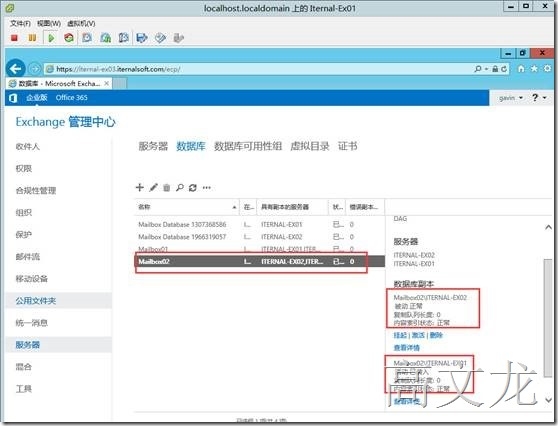Switch to the 虚拟目录 tab
558x426 pixels.
tap(310, 146)
